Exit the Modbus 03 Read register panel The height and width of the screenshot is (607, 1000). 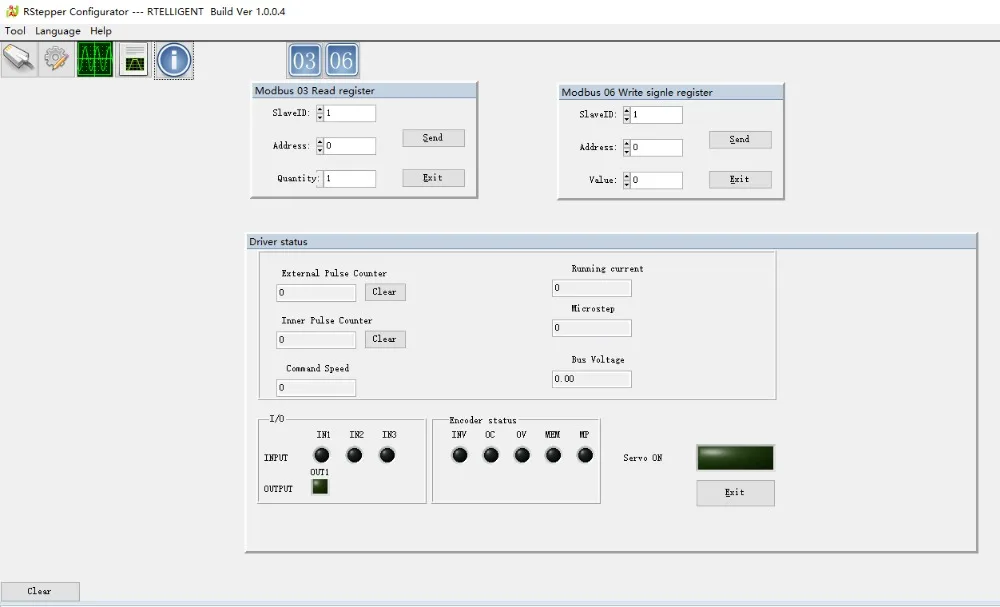(x=433, y=178)
